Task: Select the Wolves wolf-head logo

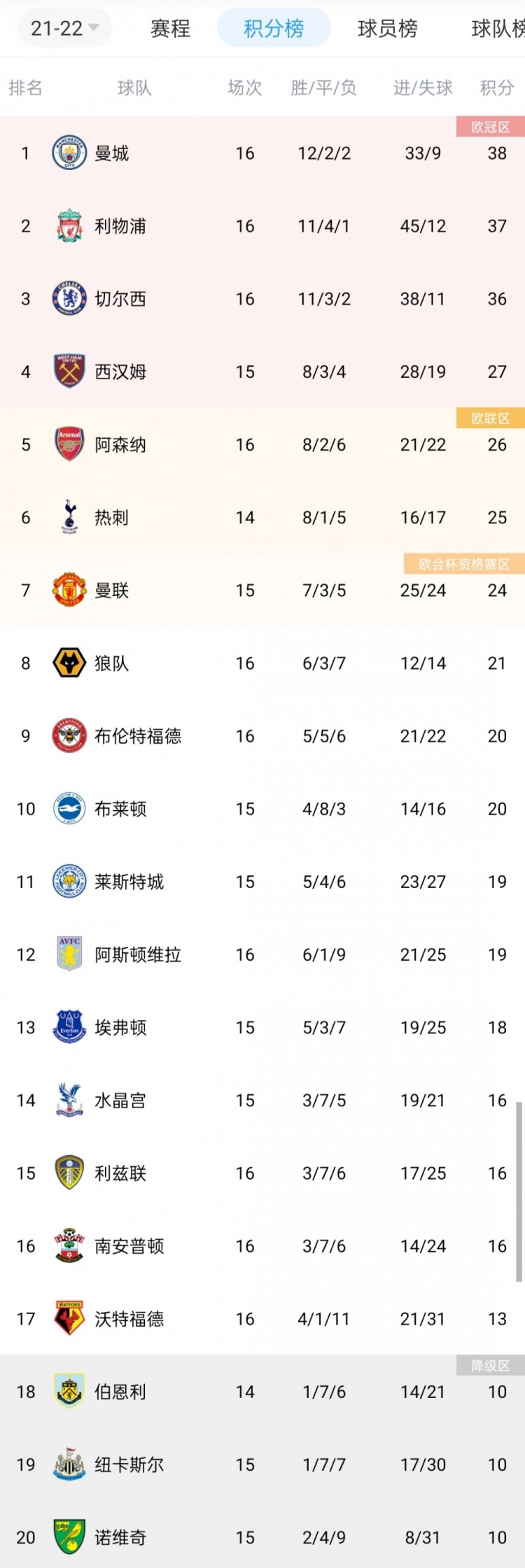Action: point(69,663)
